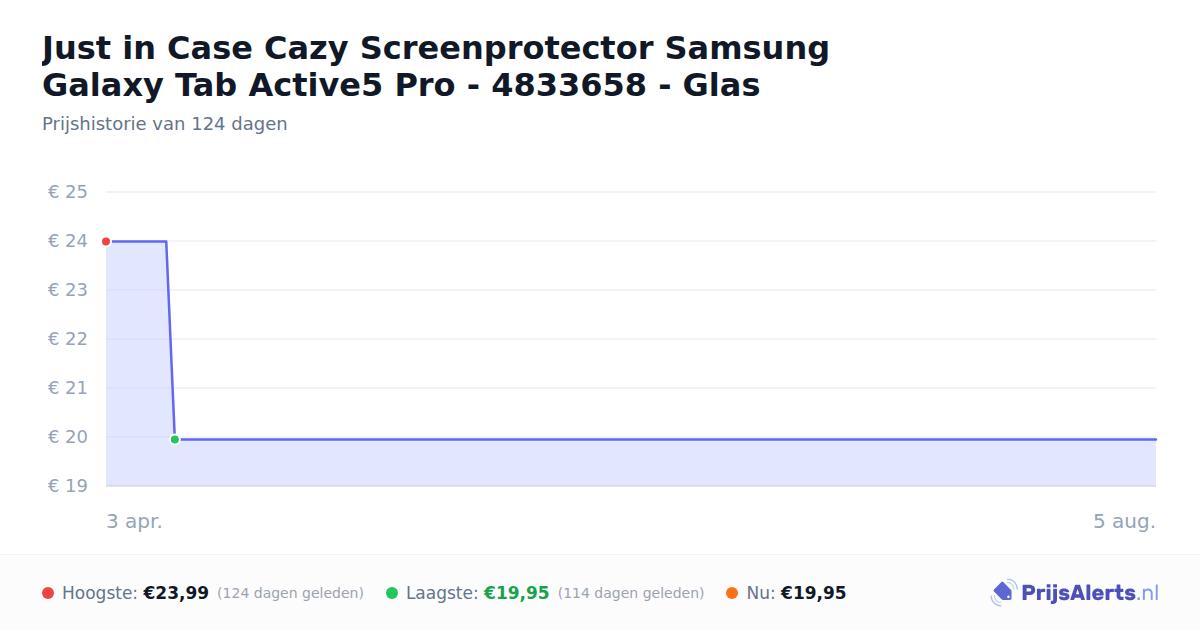Click the orange Nu legend dot
Viewport: 1200px width, 630px height.
click(x=732, y=593)
